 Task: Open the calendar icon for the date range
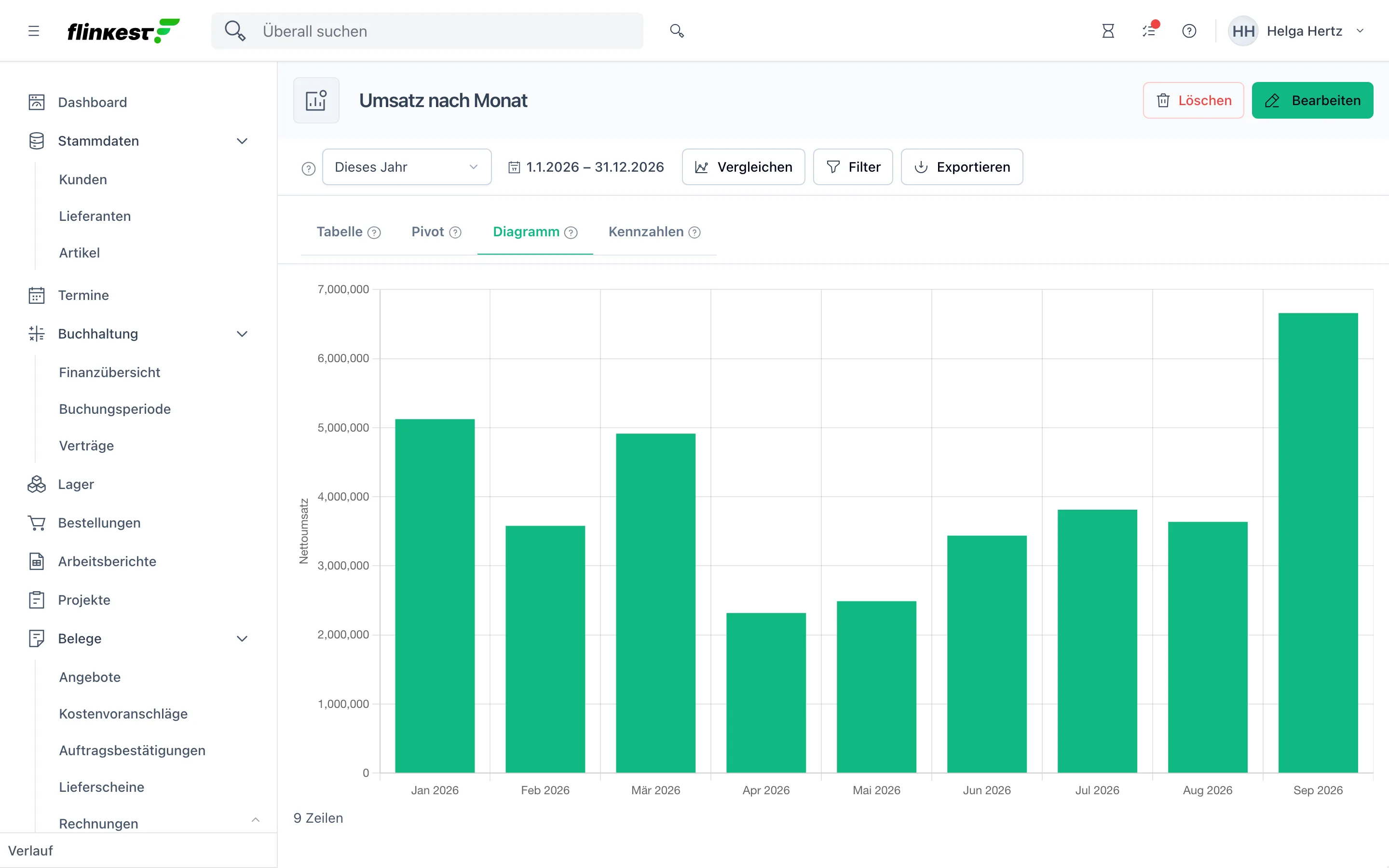pyautogui.click(x=514, y=167)
